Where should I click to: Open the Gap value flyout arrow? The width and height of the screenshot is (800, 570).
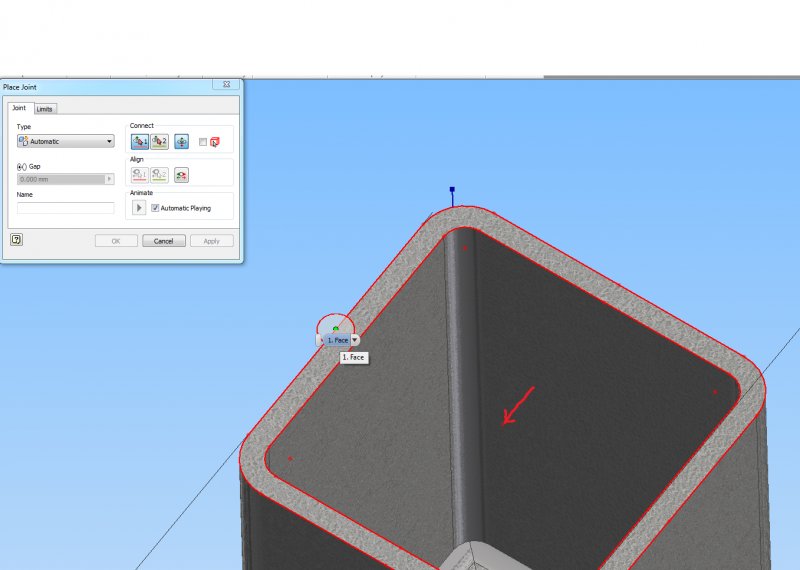click(109, 179)
